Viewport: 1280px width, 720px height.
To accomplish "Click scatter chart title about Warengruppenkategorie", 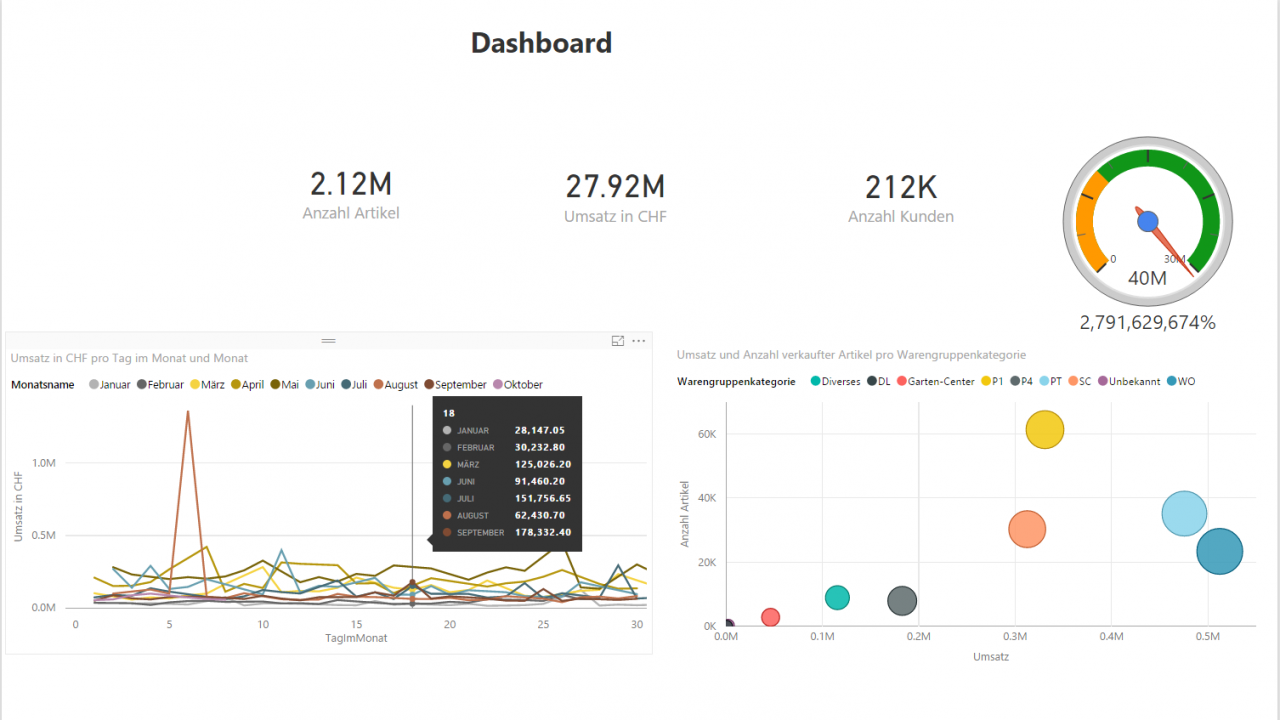I will pyautogui.click(x=851, y=354).
